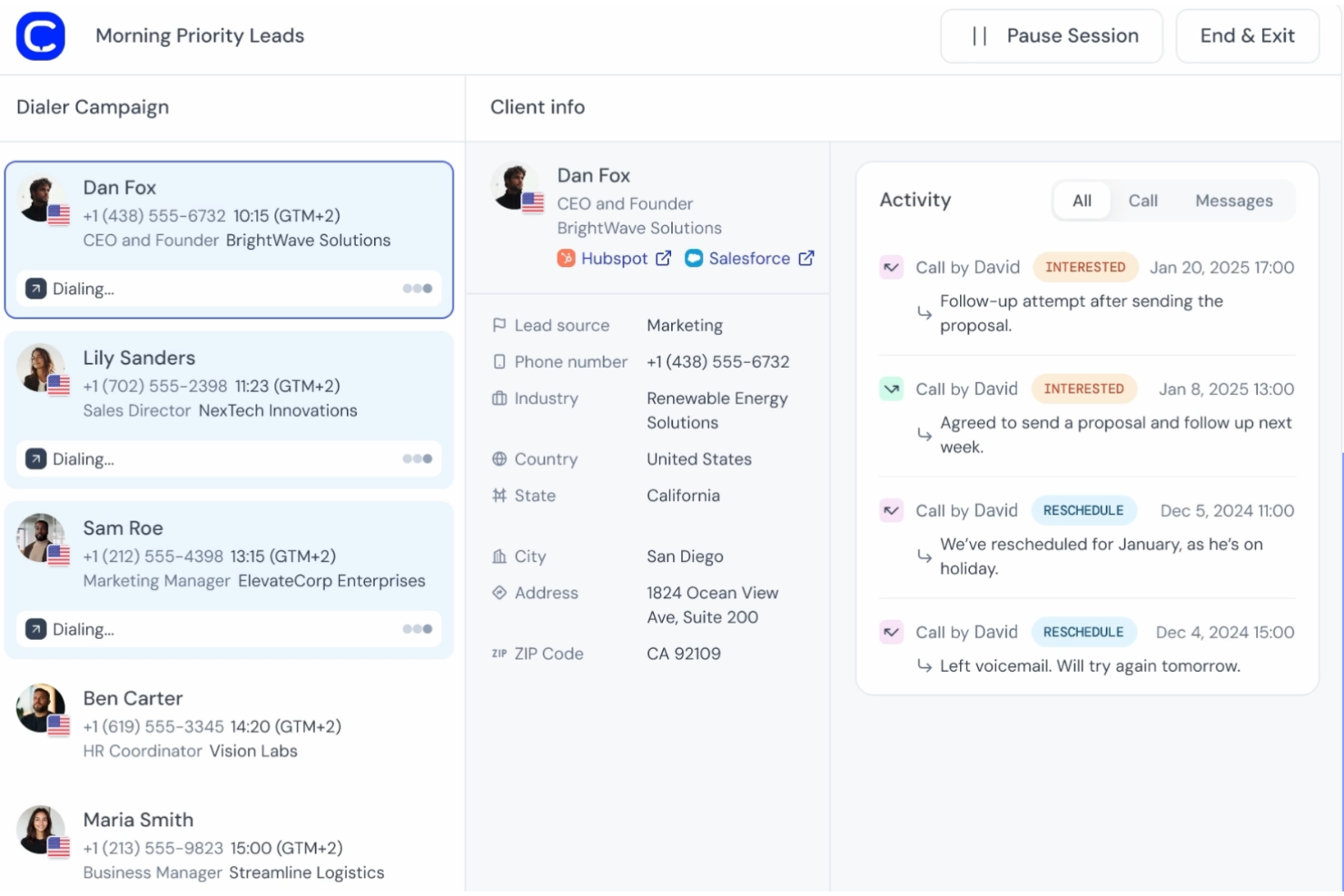Switch to the Messages activity tab
The image size is (1344, 896).
(x=1233, y=201)
